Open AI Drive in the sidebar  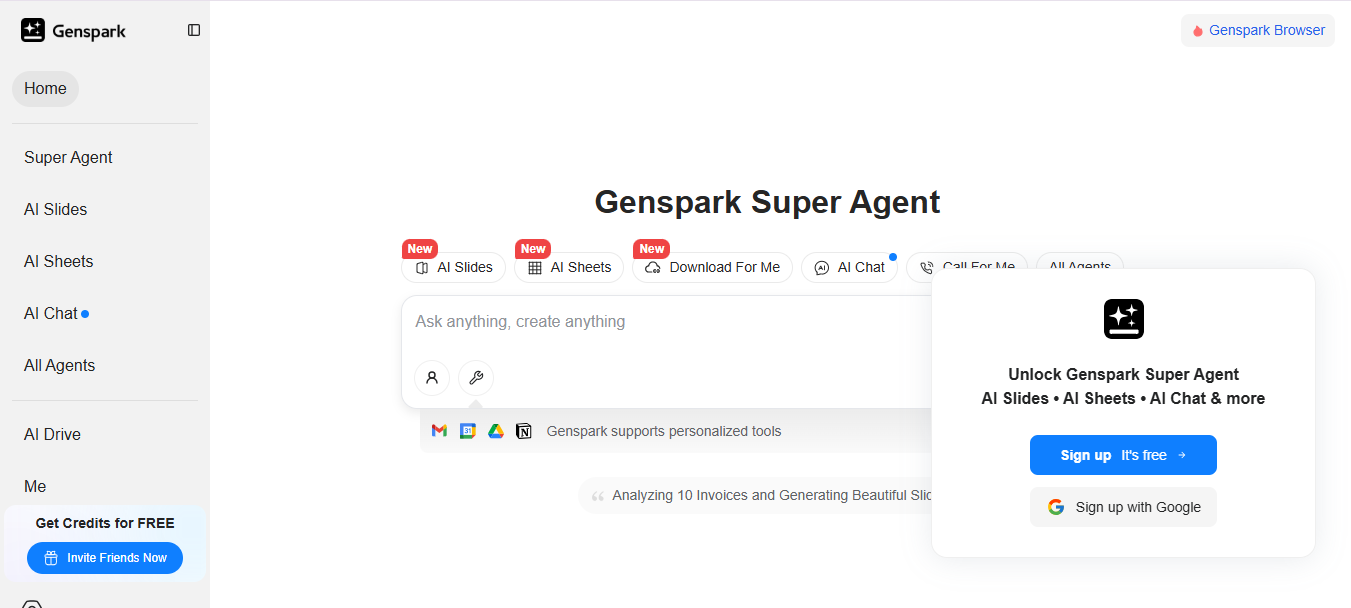(x=52, y=434)
